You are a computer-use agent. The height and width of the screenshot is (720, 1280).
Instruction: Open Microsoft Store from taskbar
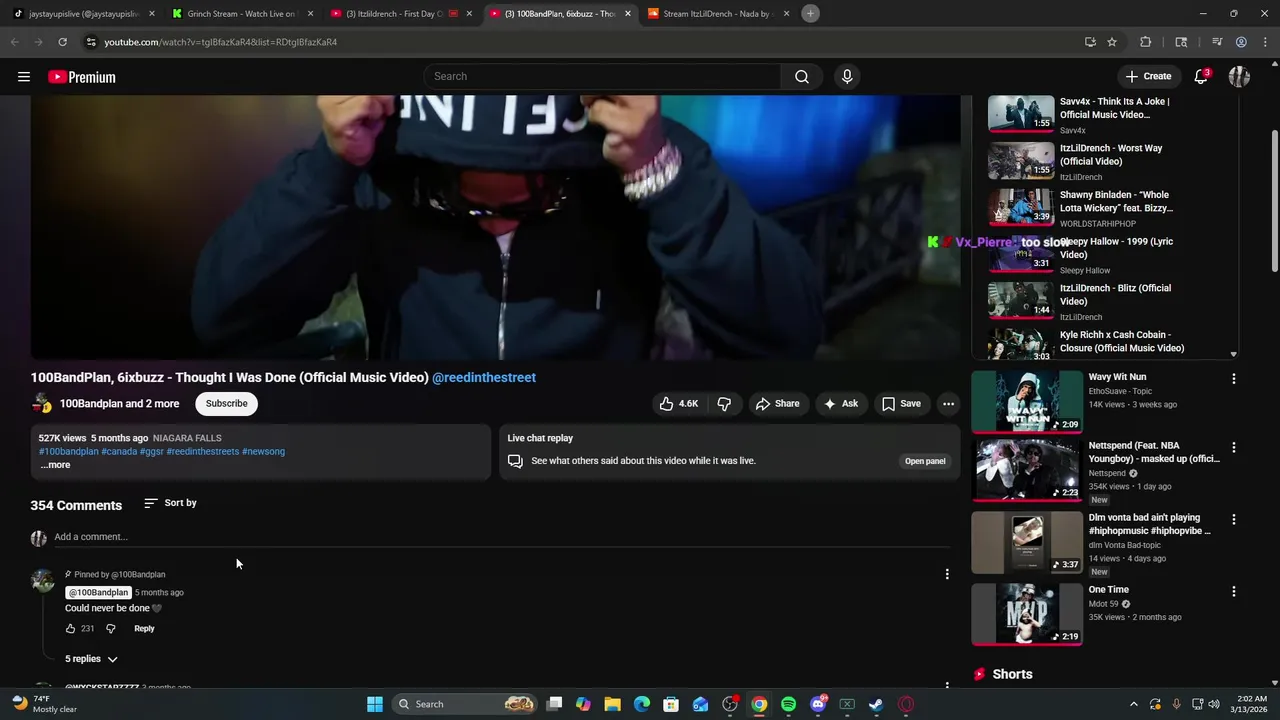pyautogui.click(x=671, y=704)
